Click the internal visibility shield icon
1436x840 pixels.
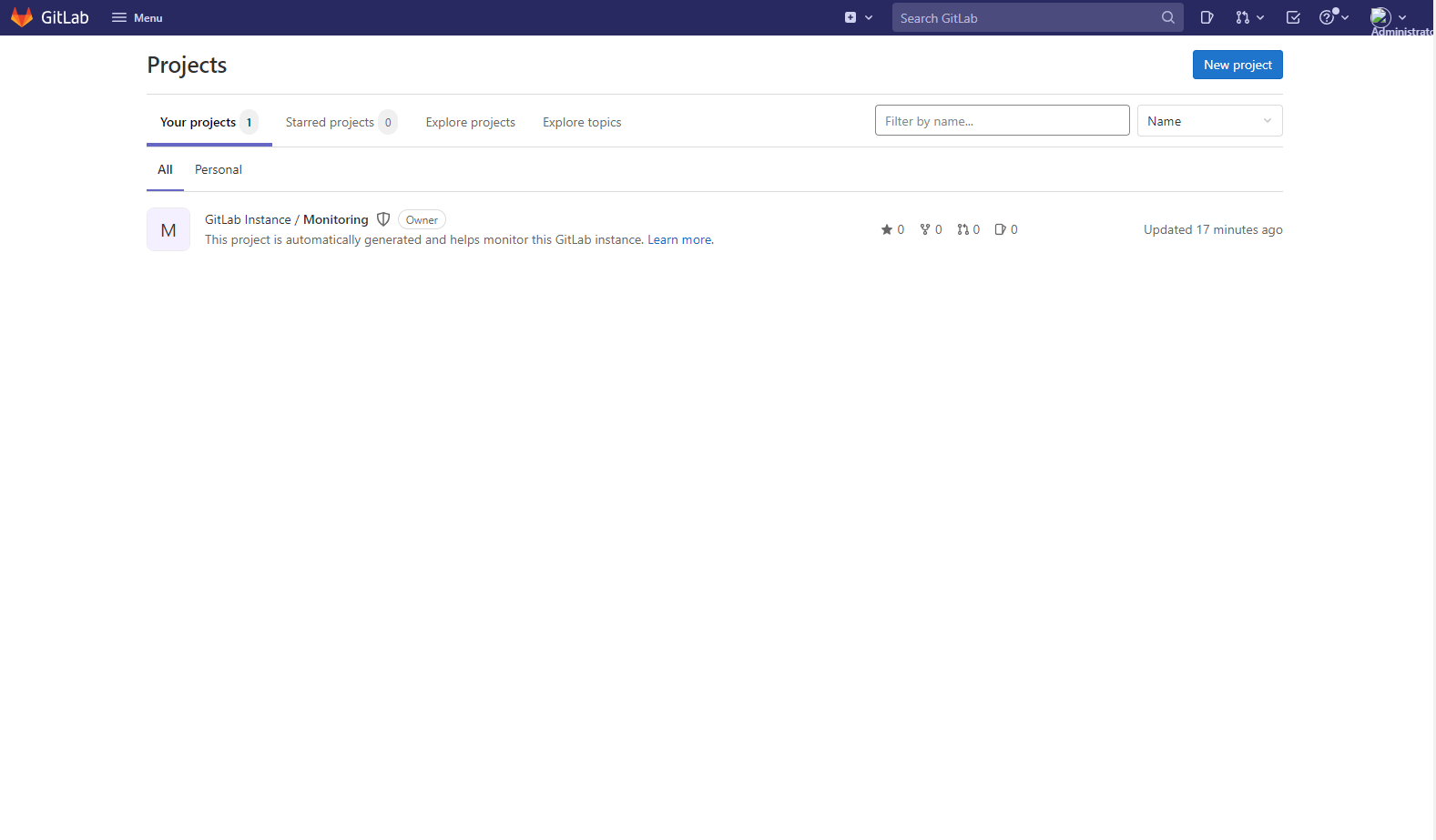click(383, 219)
